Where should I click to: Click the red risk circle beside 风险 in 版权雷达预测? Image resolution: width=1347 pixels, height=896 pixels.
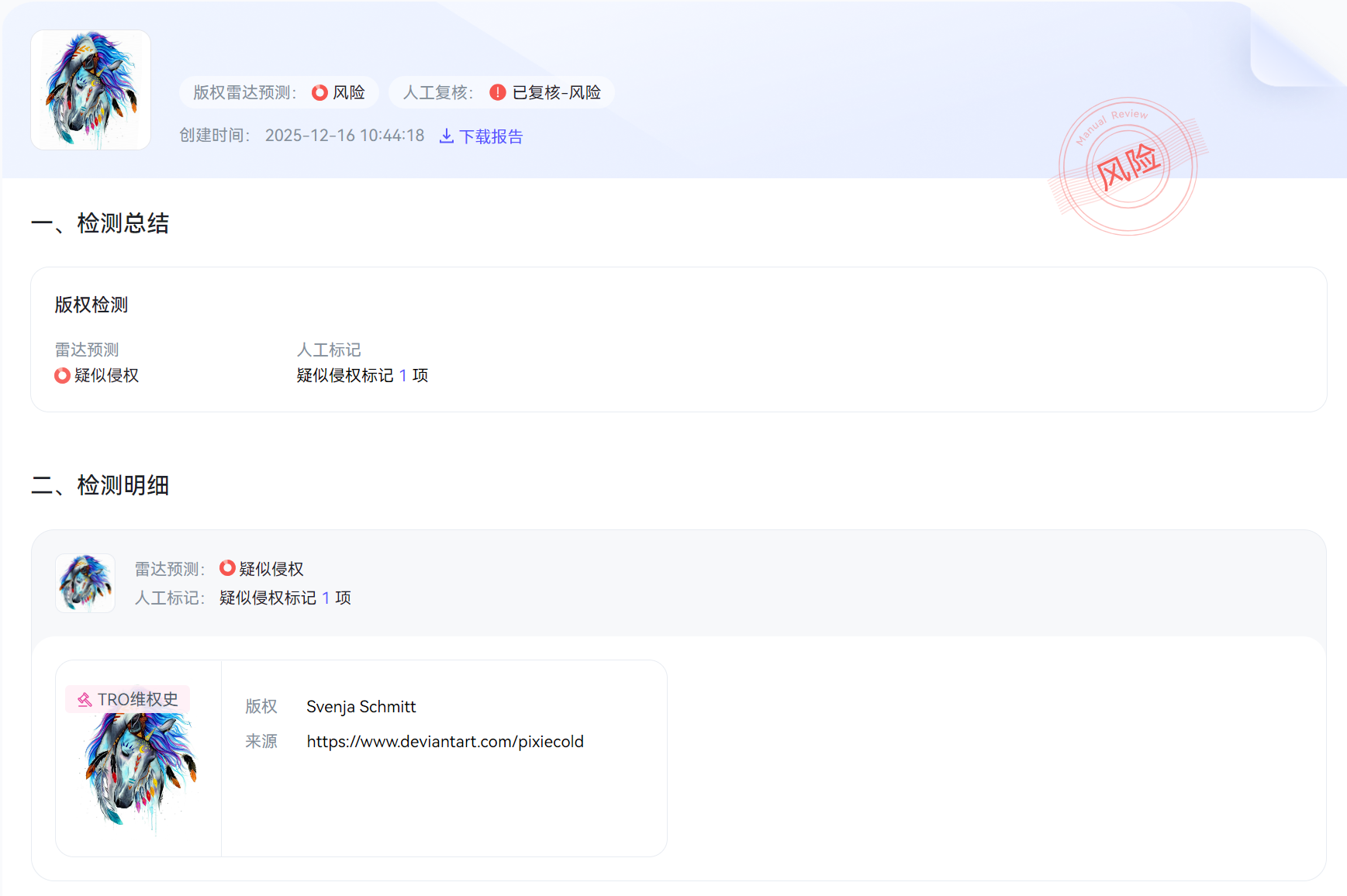point(319,93)
